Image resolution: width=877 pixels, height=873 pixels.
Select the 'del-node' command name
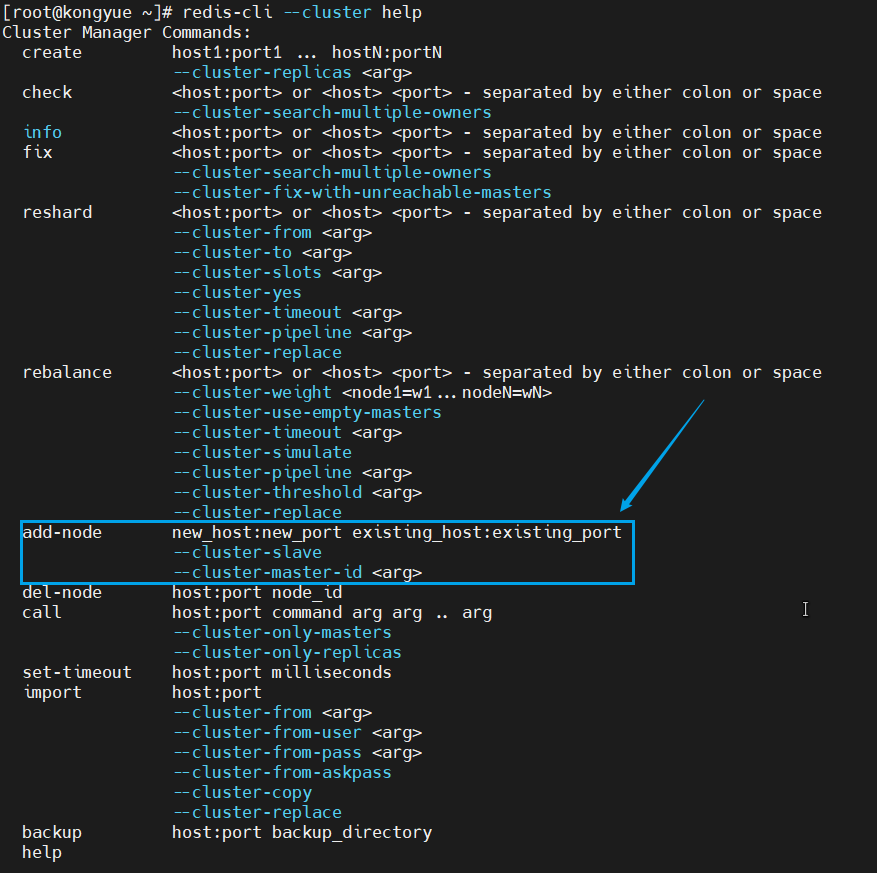tap(62, 592)
